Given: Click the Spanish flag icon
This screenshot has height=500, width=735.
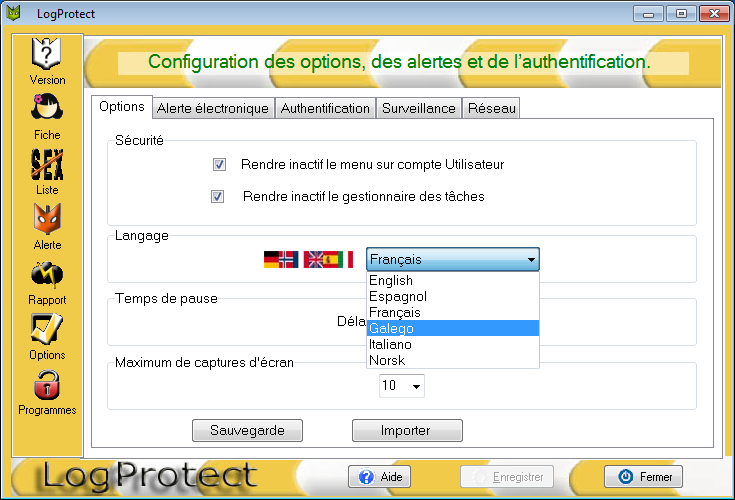Looking at the screenshot, I should click(330, 259).
